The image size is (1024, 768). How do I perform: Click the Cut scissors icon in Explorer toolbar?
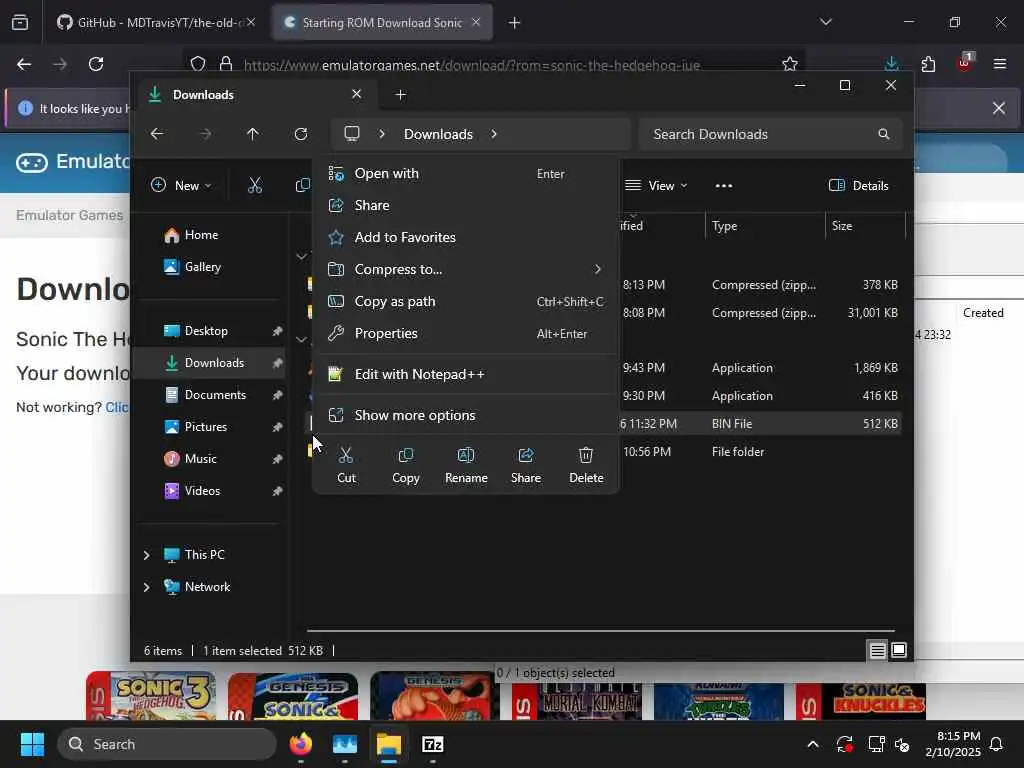pos(255,186)
